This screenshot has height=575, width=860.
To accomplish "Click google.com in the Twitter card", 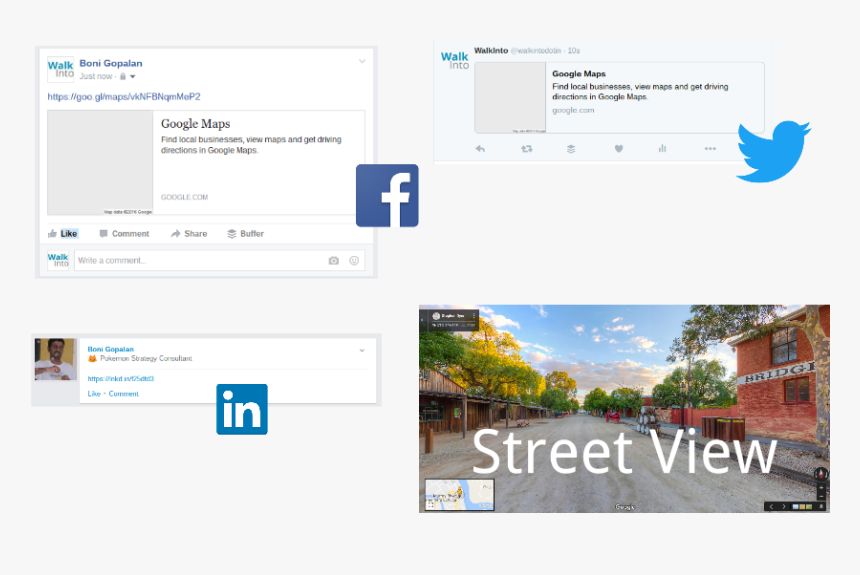I will (x=573, y=110).
